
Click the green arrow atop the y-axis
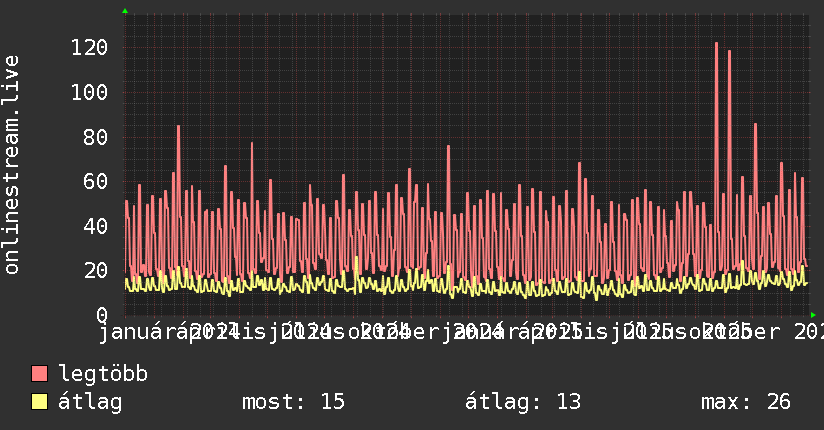coord(125,11)
